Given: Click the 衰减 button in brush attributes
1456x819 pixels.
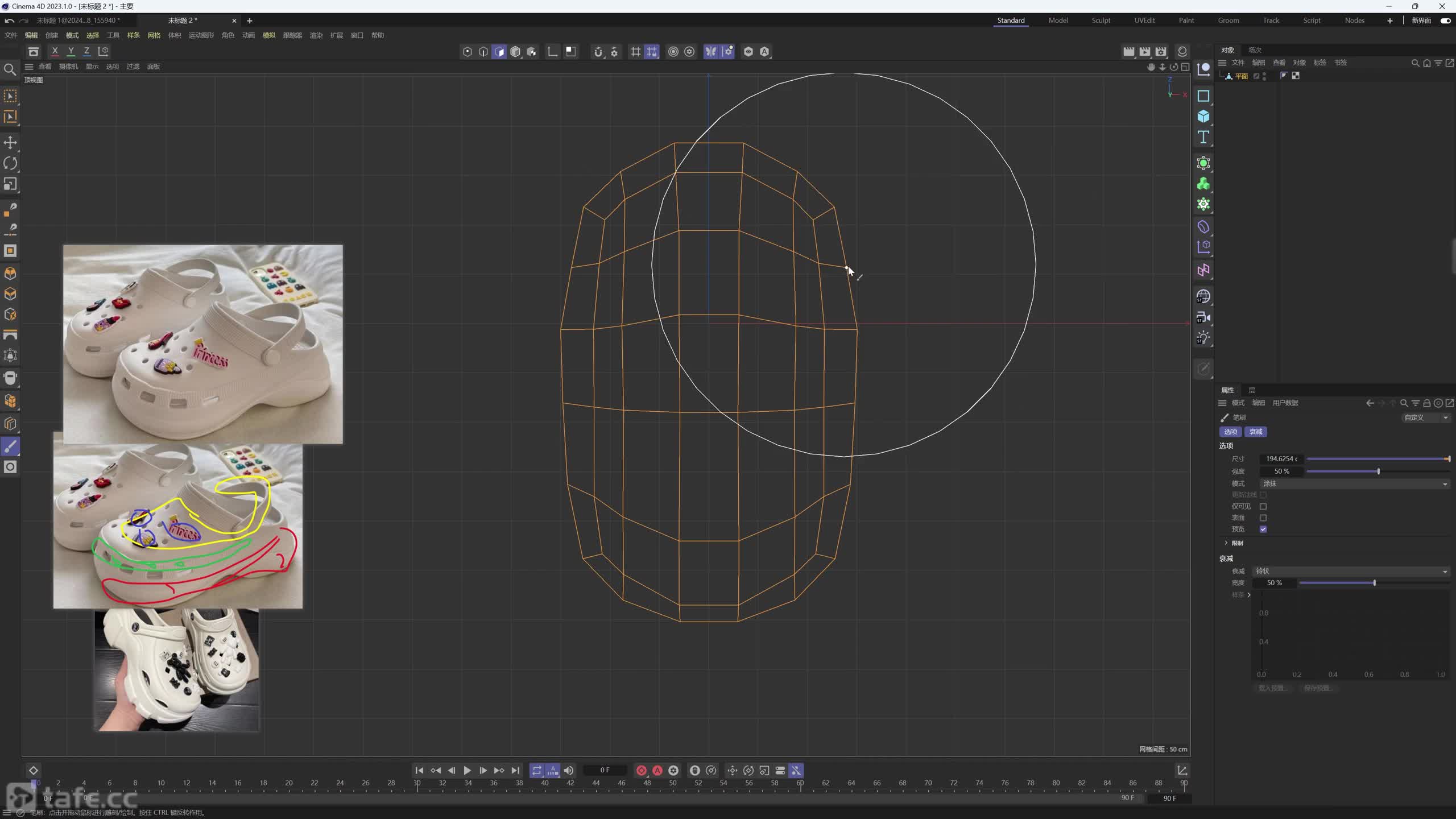Looking at the screenshot, I should 1256,432.
